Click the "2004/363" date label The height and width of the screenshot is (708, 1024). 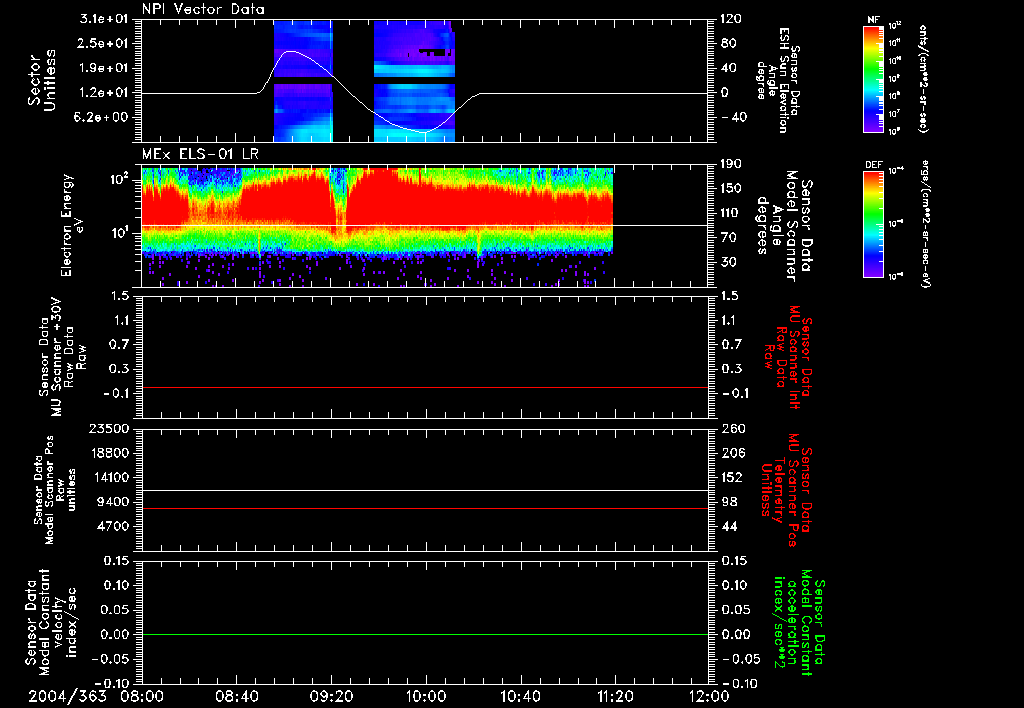[67, 696]
